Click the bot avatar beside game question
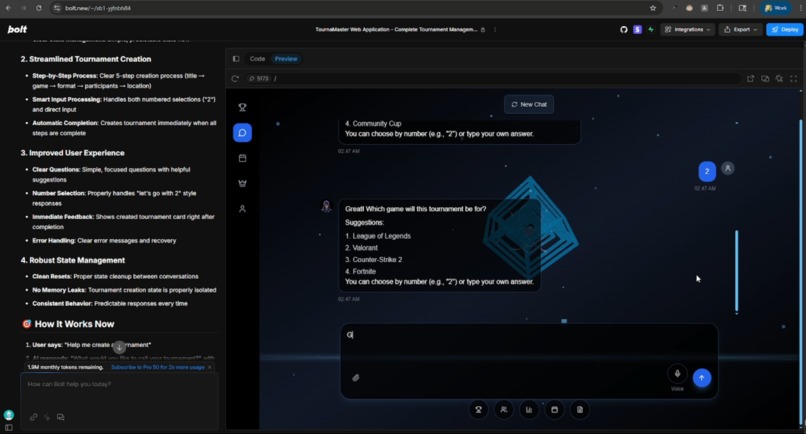This screenshot has width=806, height=434. pos(326,206)
